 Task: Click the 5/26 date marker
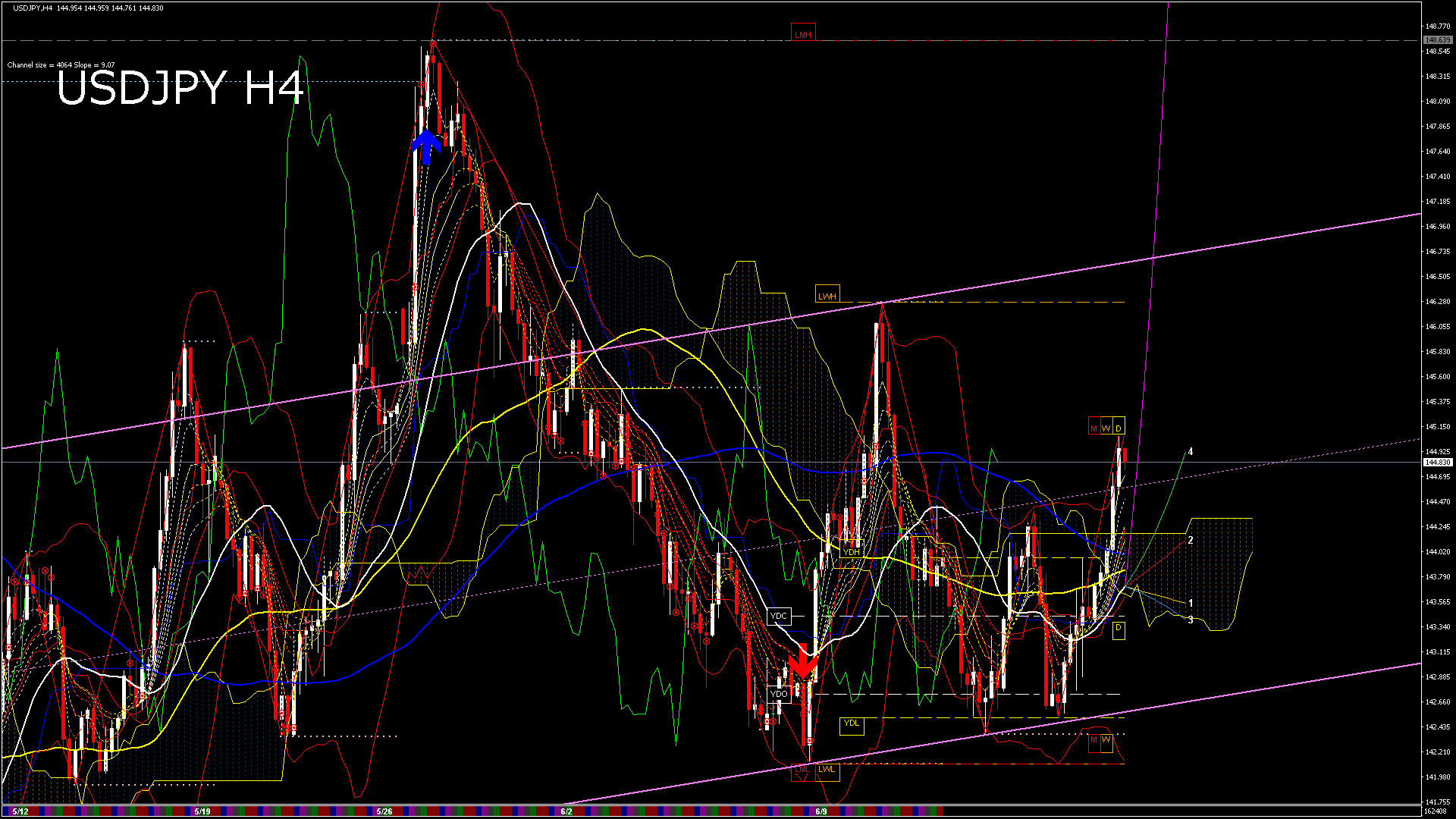(384, 811)
